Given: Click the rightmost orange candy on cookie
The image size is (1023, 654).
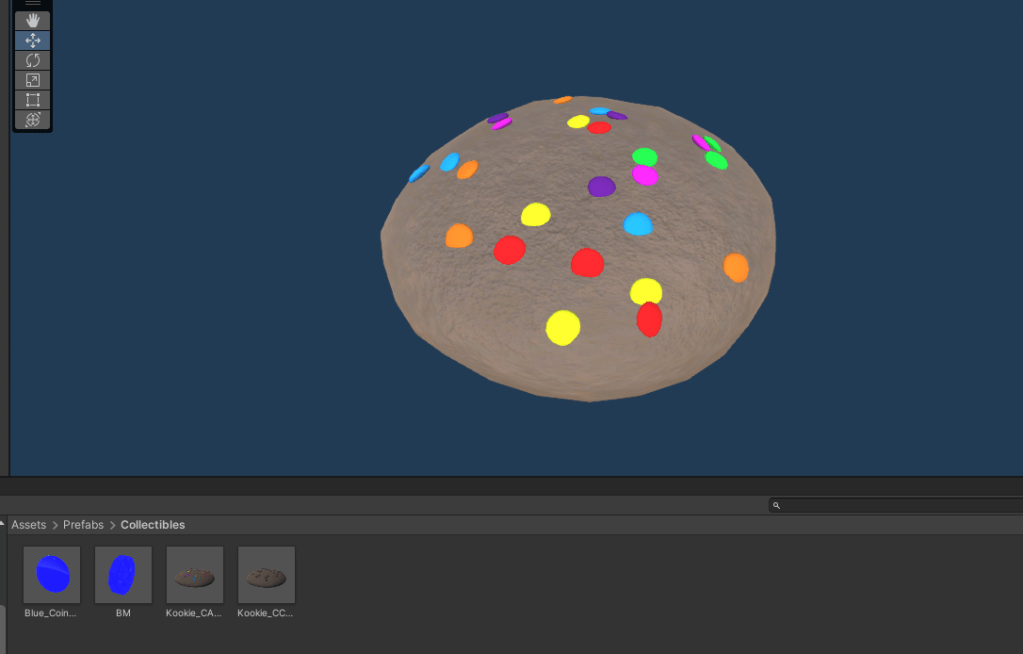Looking at the screenshot, I should [736, 267].
